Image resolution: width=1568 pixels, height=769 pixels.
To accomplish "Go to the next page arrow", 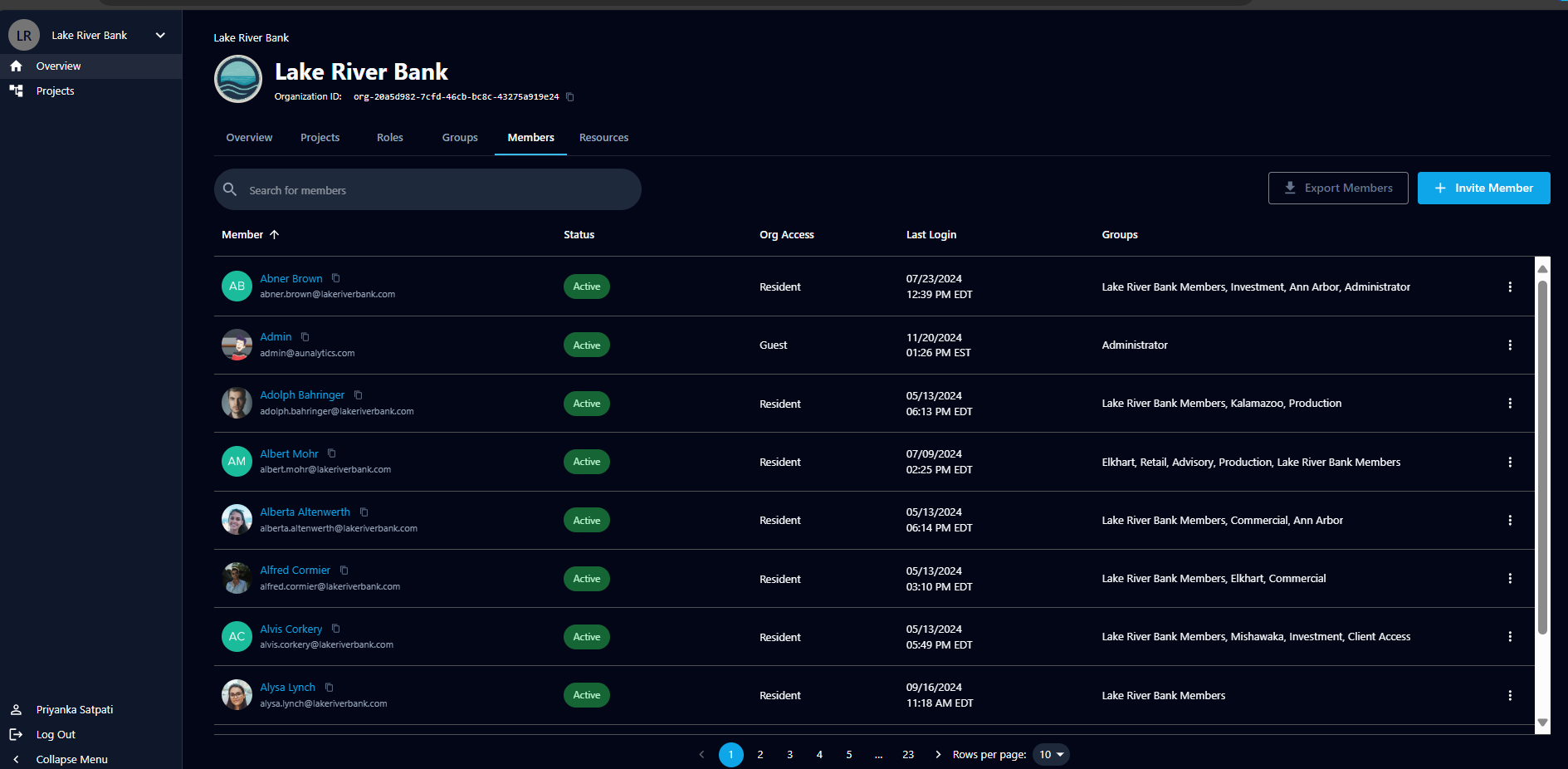I will (938, 754).
